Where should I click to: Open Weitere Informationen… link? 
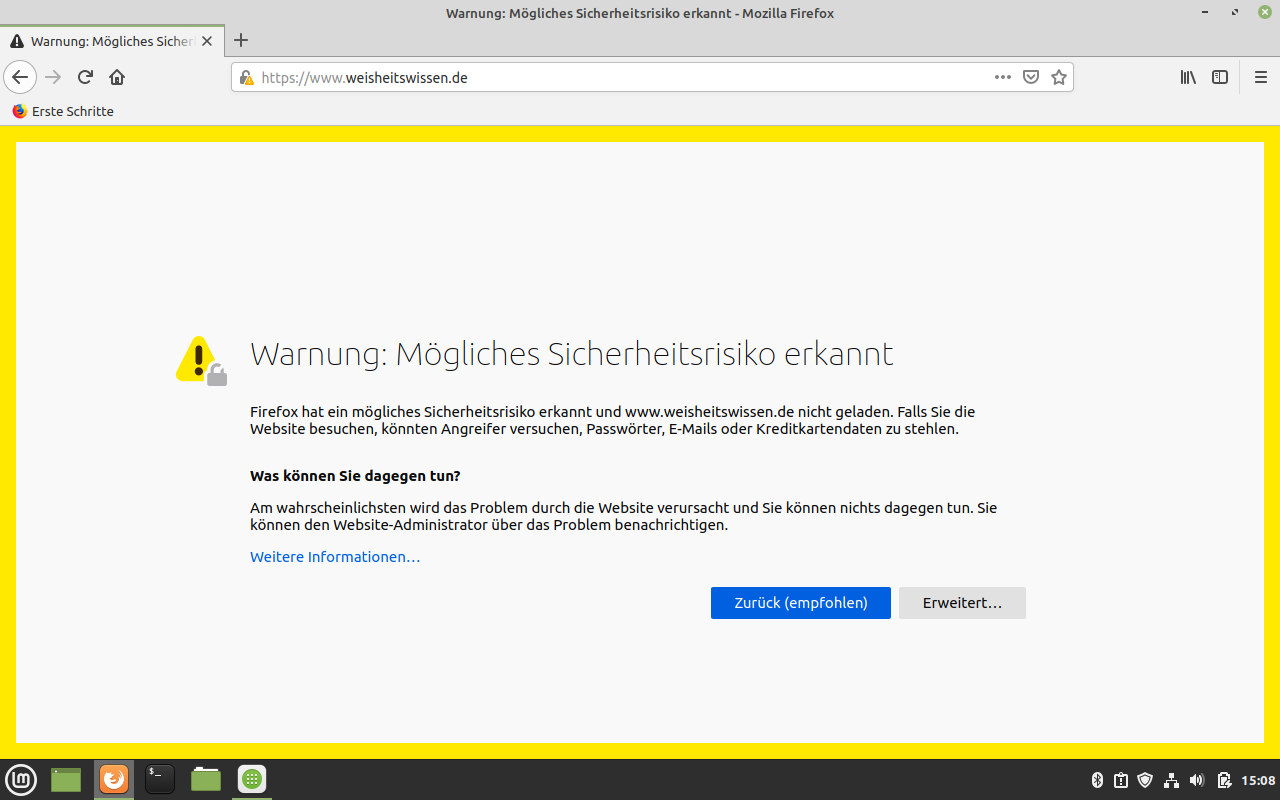335,557
